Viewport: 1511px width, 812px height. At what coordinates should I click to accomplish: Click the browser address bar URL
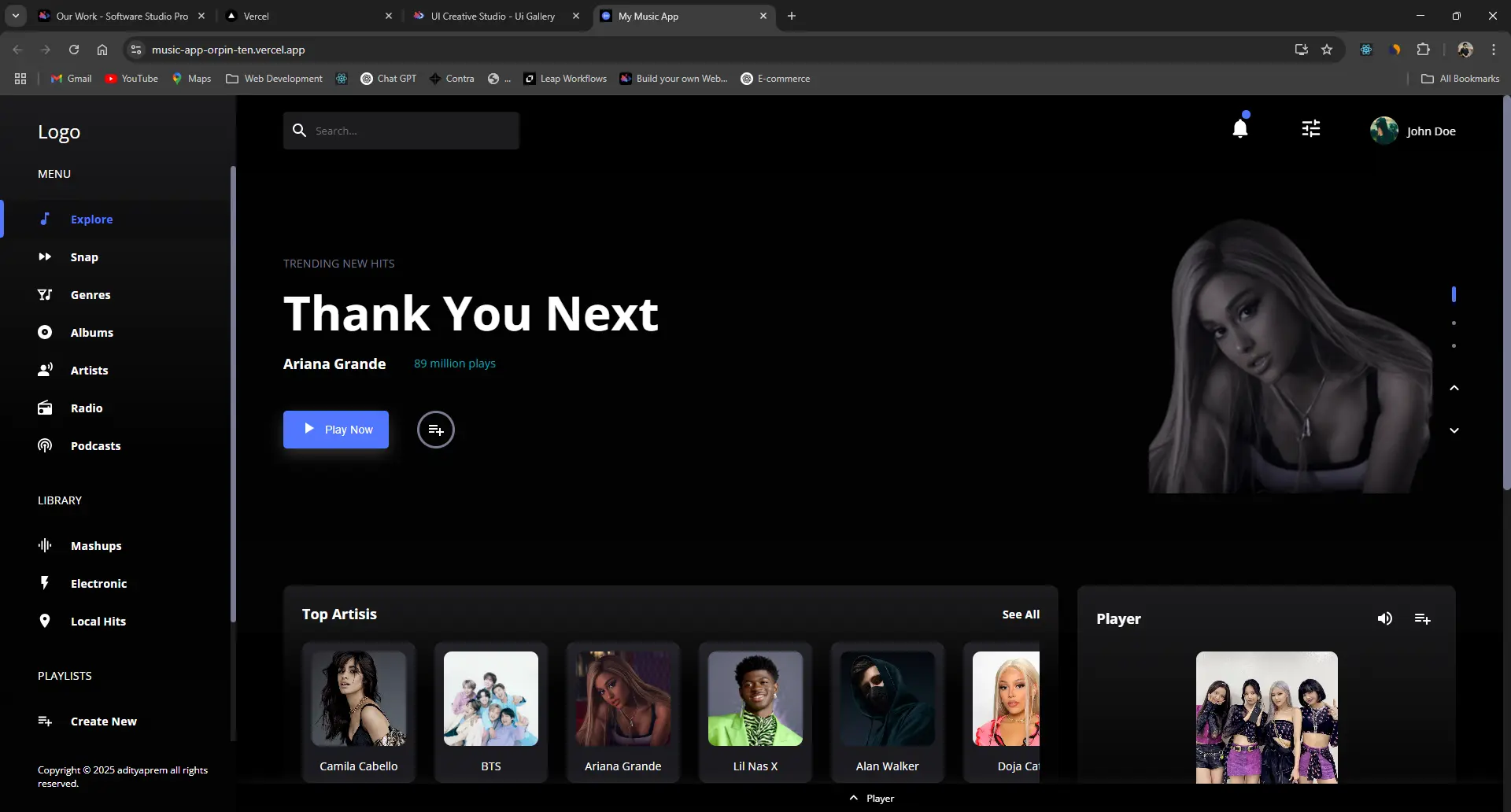pyautogui.click(x=228, y=50)
